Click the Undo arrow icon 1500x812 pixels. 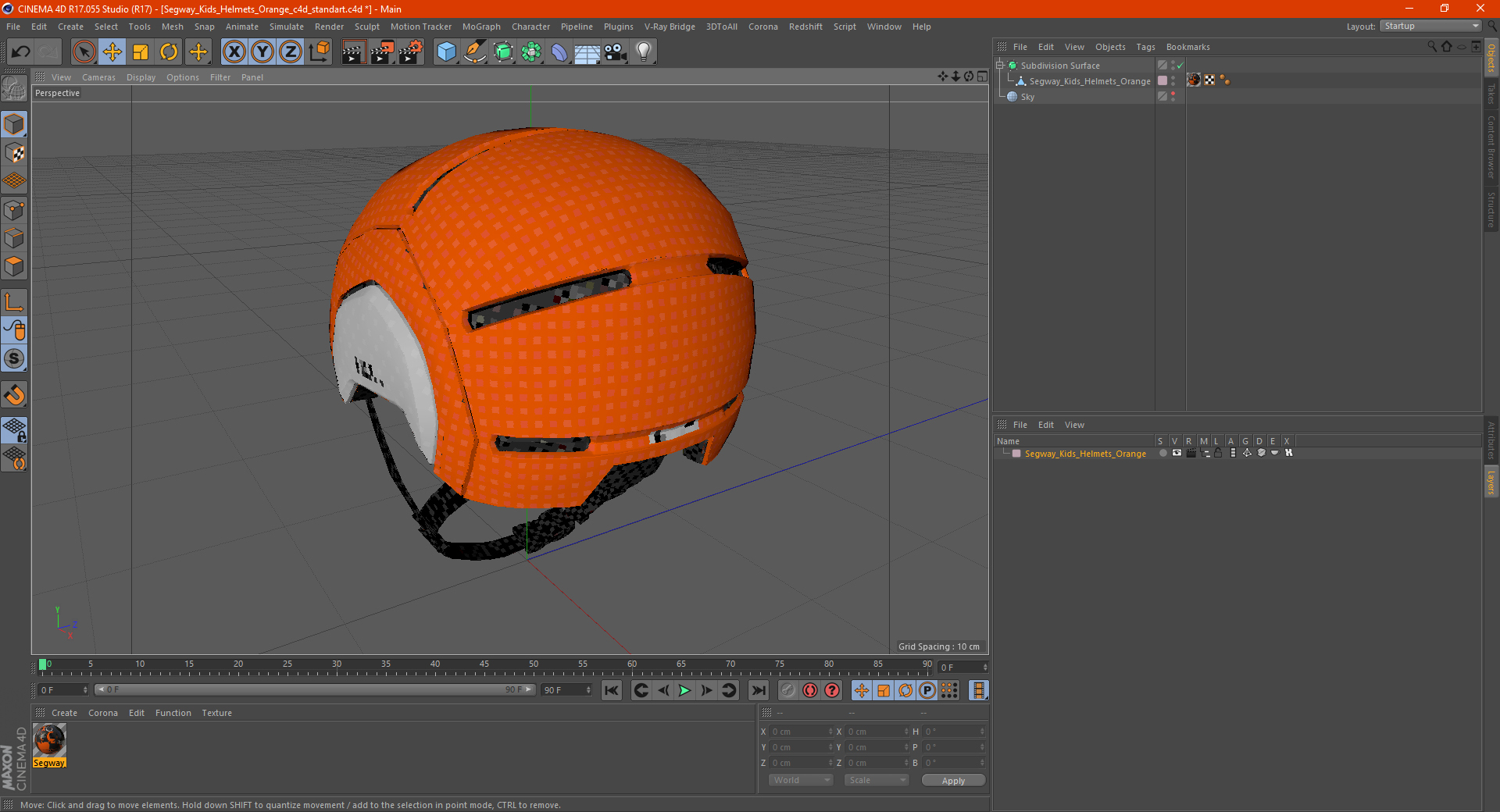pyautogui.click(x=21, y=52)
